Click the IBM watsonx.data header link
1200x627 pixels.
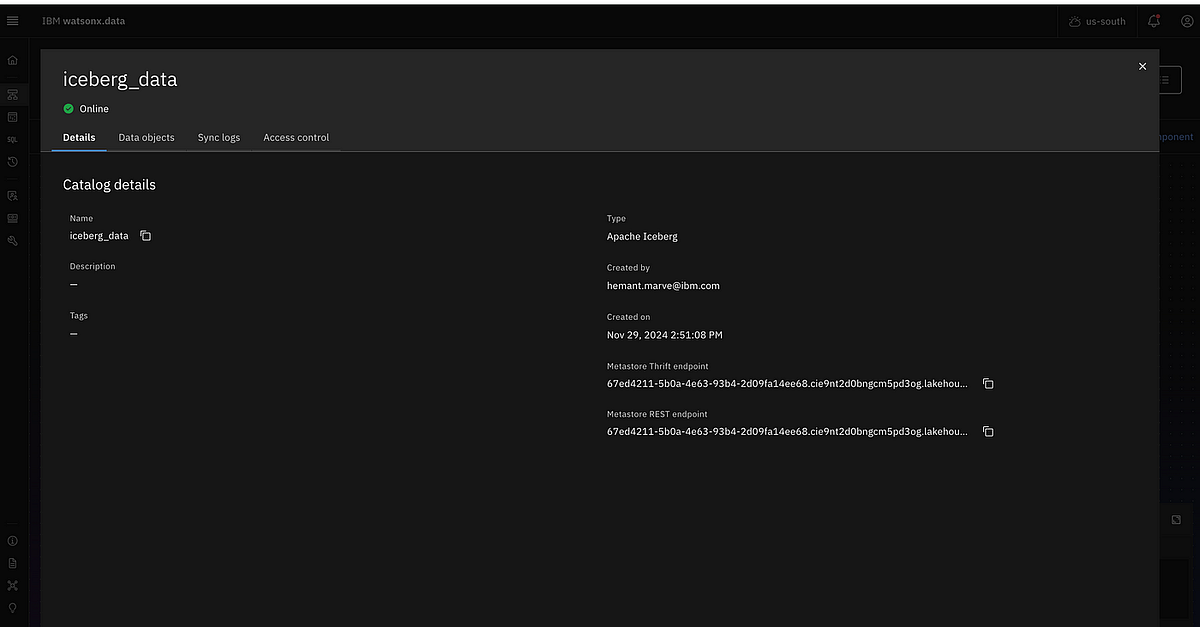[x=84, y=20]
